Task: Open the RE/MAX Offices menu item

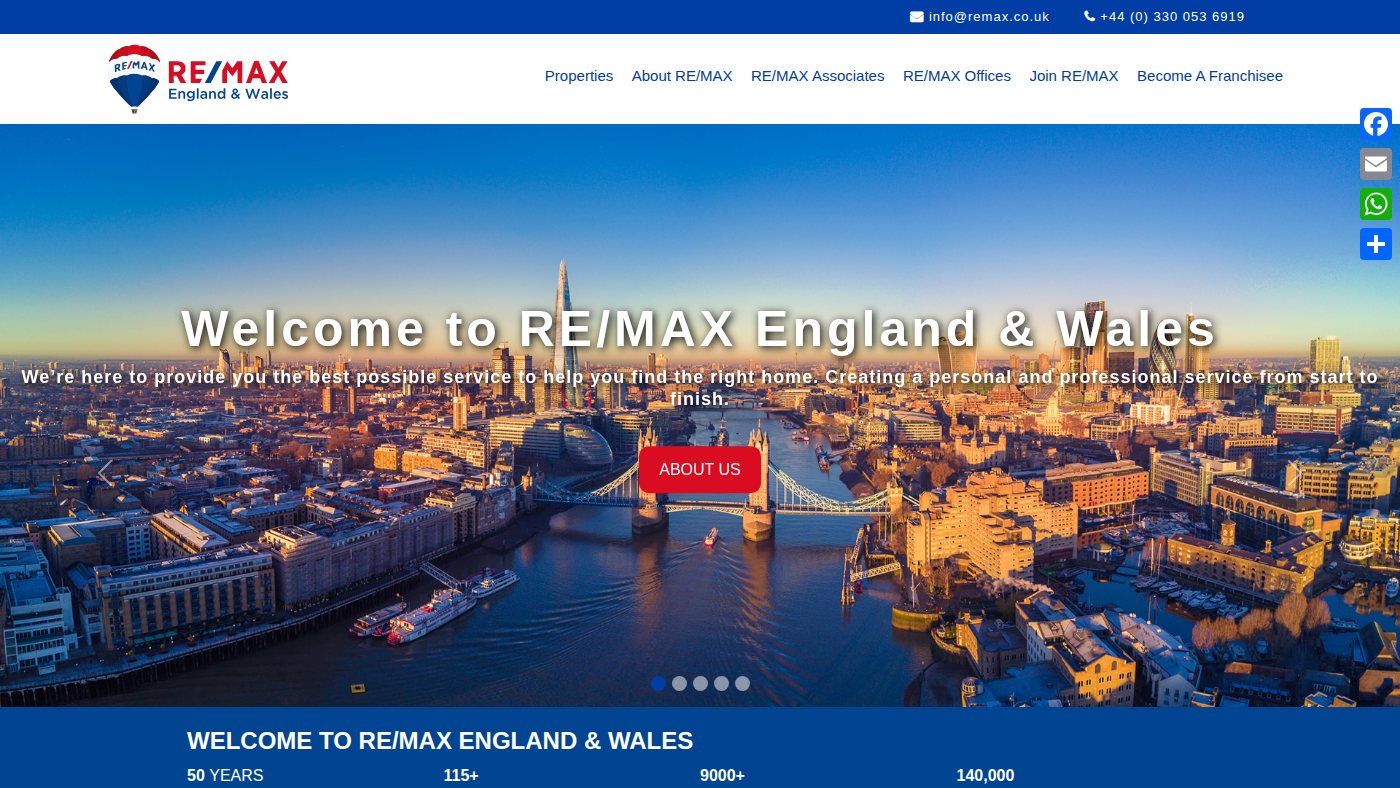Action: 957,76
